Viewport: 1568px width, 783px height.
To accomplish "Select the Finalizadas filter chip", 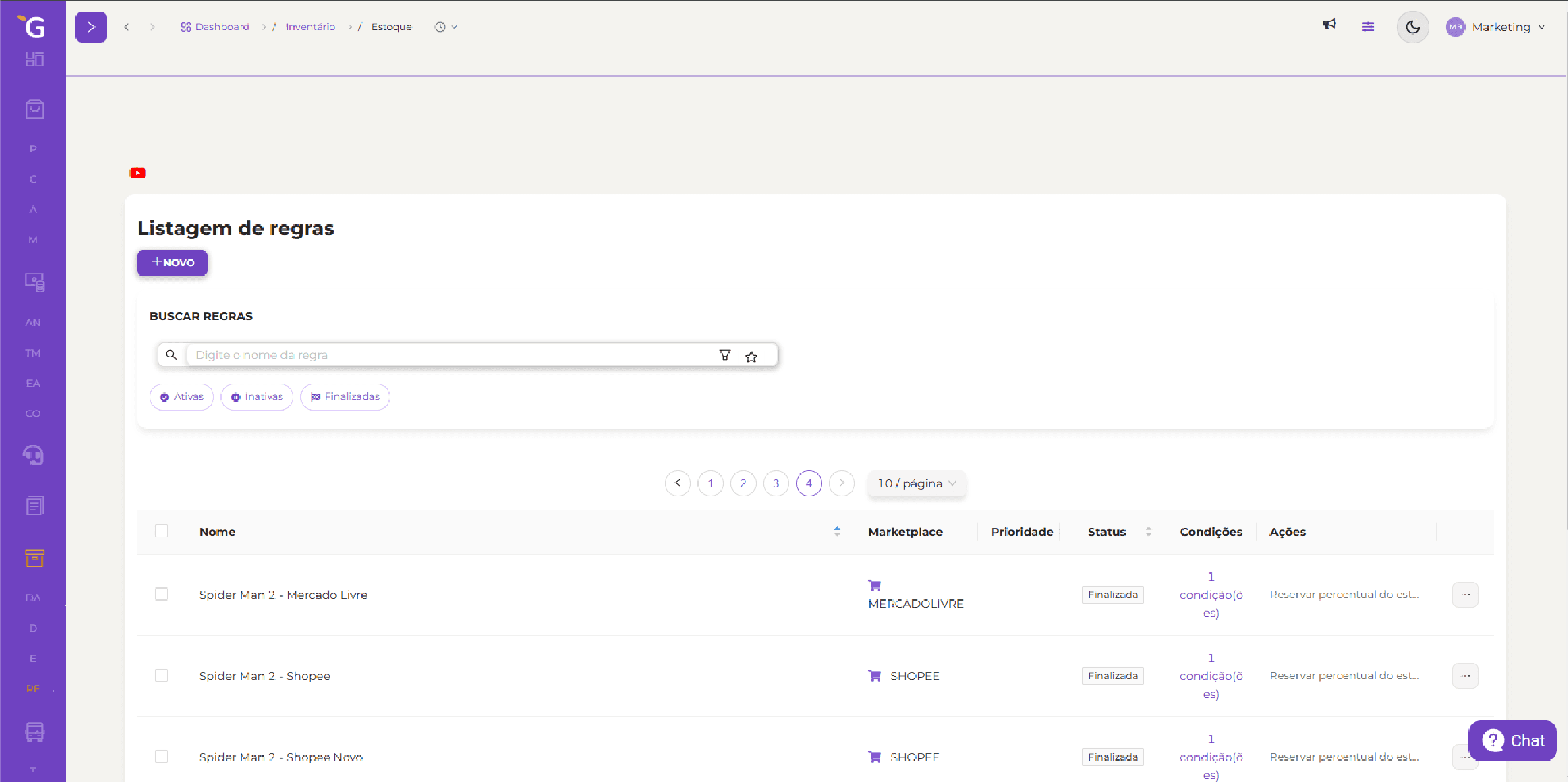I will (x=345, y=396).
